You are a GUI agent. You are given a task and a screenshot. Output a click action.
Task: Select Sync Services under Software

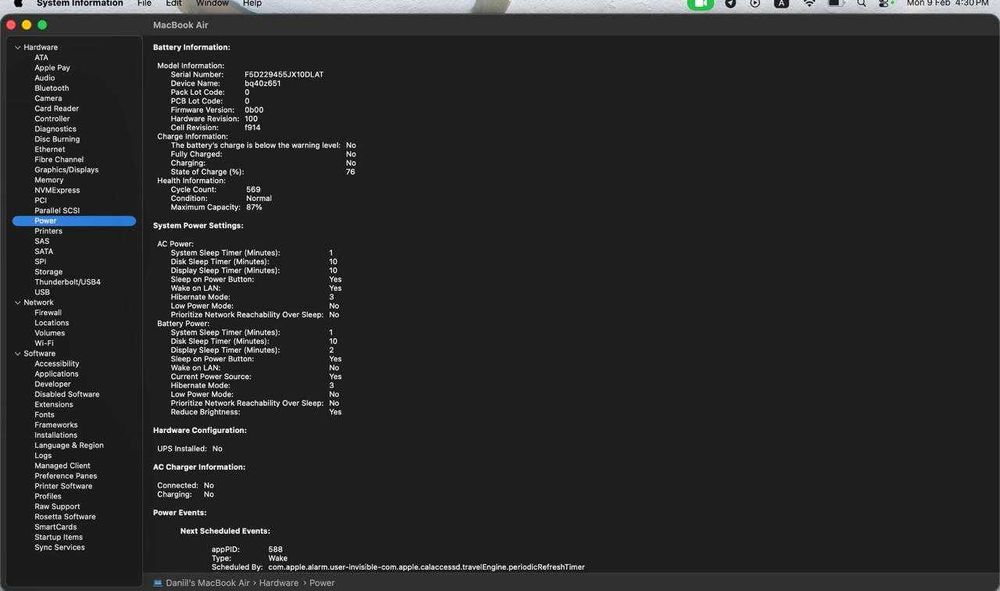click(60, 547)
